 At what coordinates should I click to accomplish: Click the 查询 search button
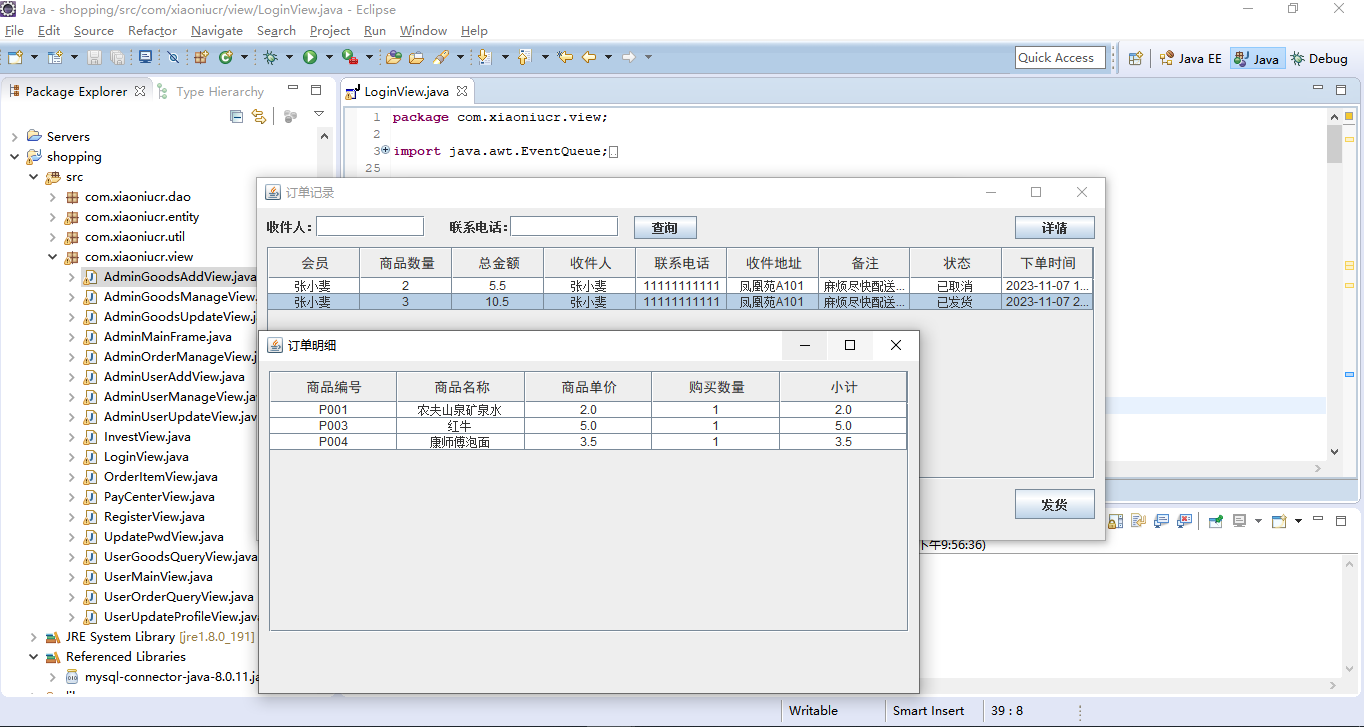point(665,228)
